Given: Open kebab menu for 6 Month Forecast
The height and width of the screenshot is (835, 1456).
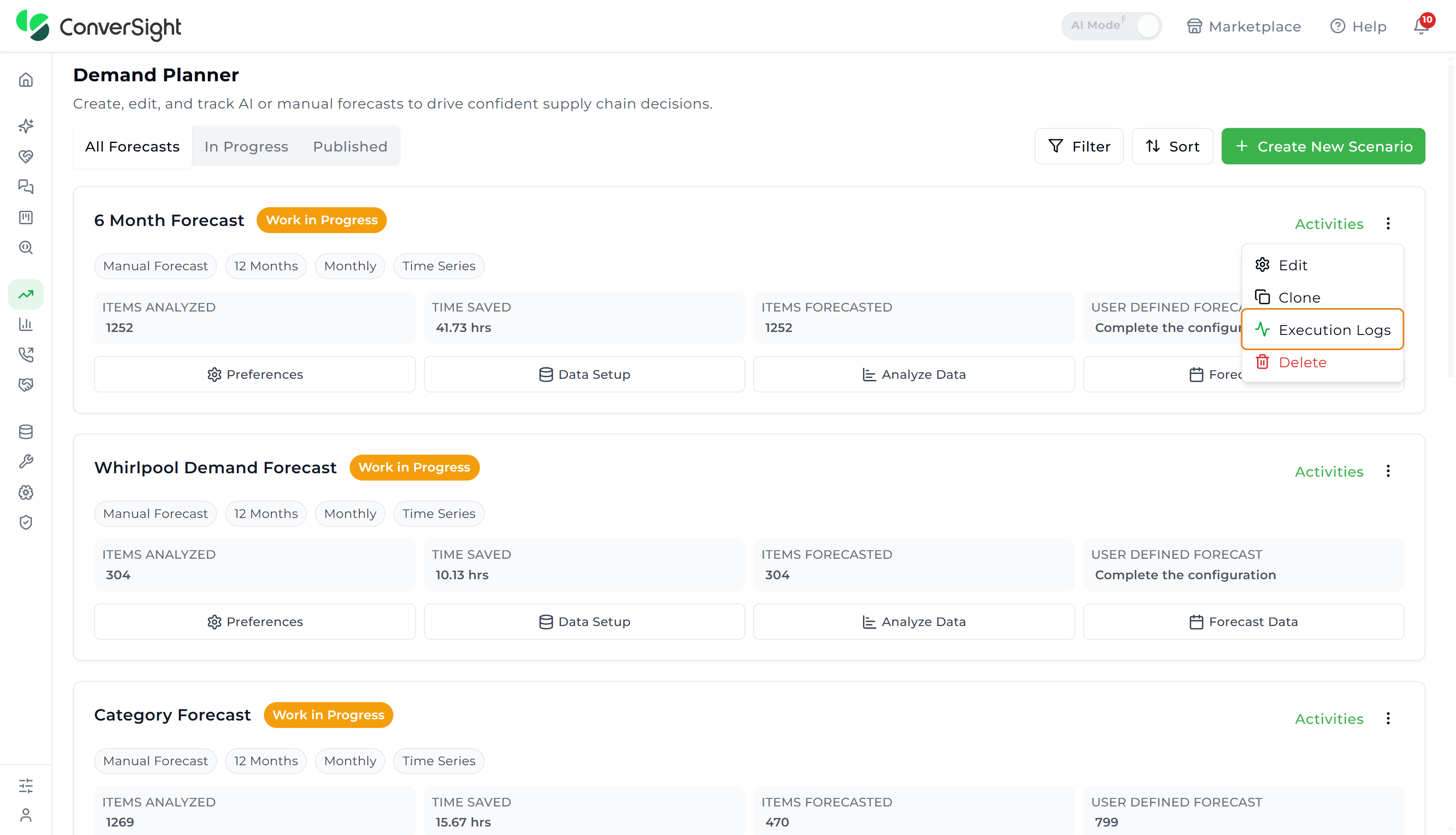Looking at the screenshot, I should 1388,224.
